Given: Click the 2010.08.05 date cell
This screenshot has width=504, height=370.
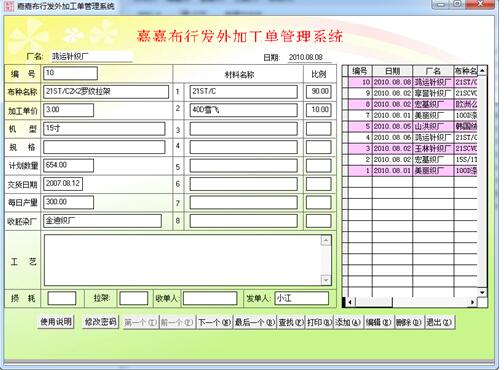Looking at the screenshot, I should 392,126.
